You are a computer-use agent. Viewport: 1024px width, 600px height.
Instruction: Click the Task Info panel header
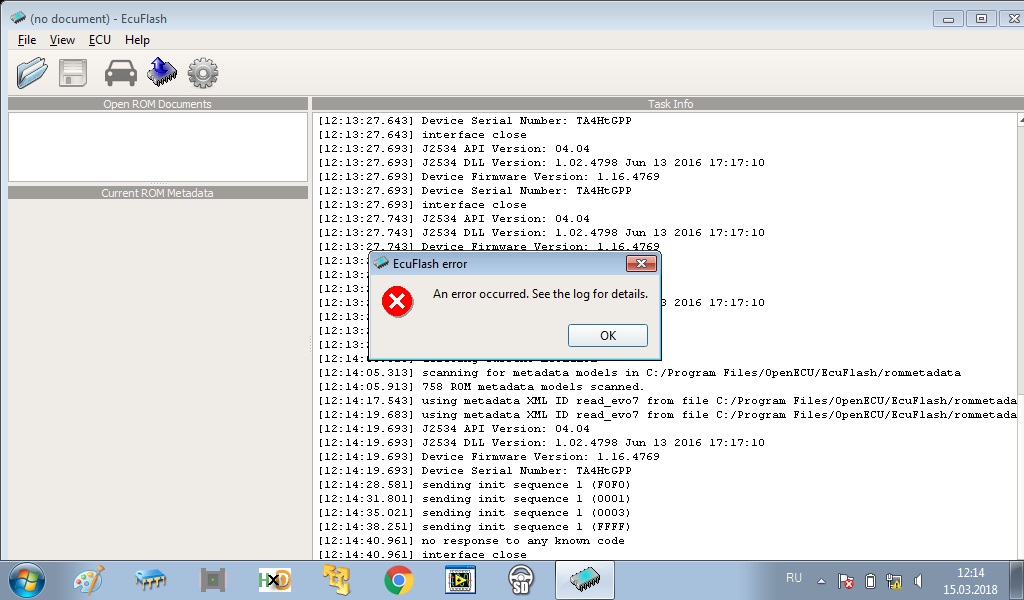pyautogui.click(x=670, y=104)
